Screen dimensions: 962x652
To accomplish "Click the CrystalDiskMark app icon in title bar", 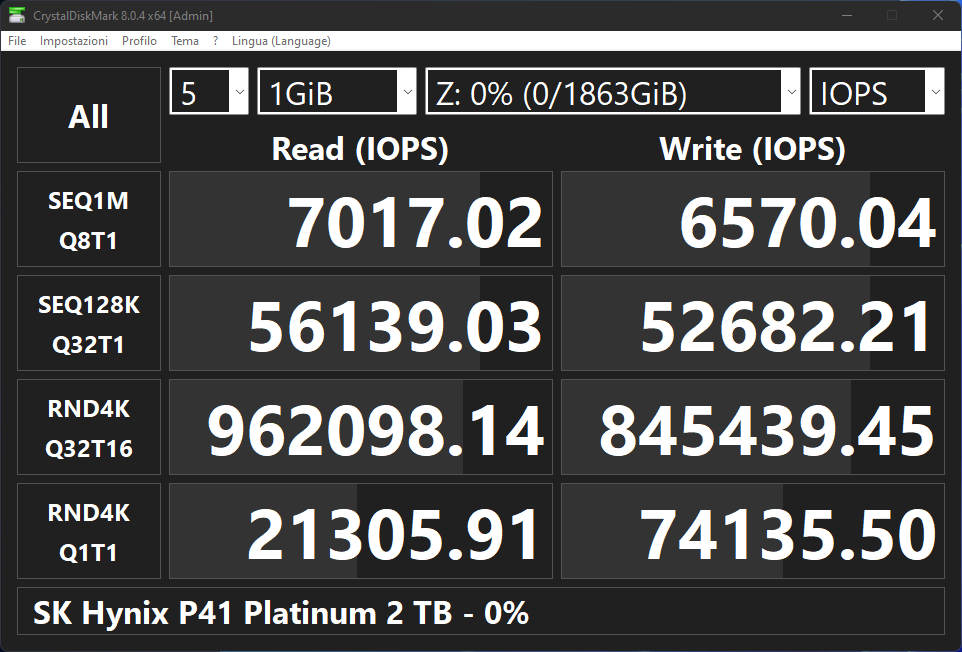I will point(17,15).
